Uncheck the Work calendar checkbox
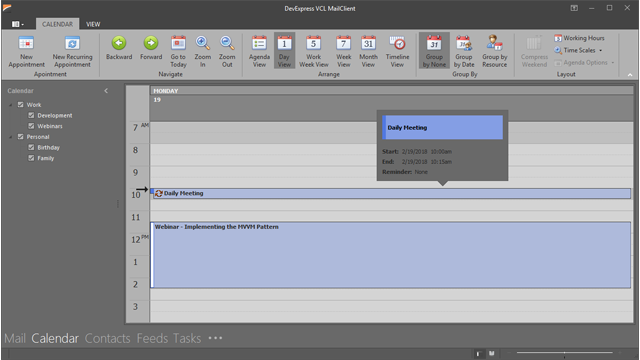Viewport: 640px width, 360px height. pos(20,104)
